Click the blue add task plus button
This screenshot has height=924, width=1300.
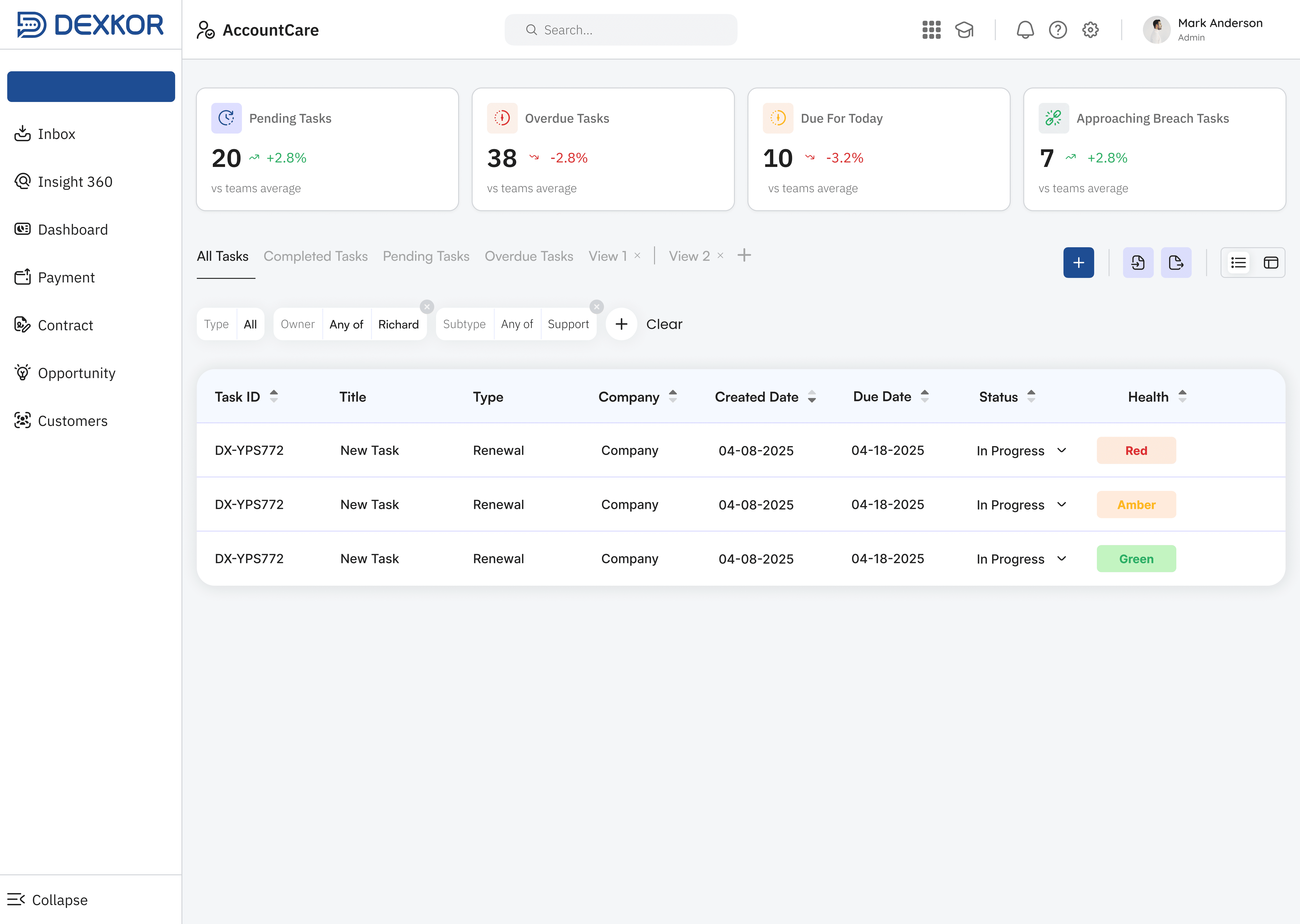click(1079, 262)
